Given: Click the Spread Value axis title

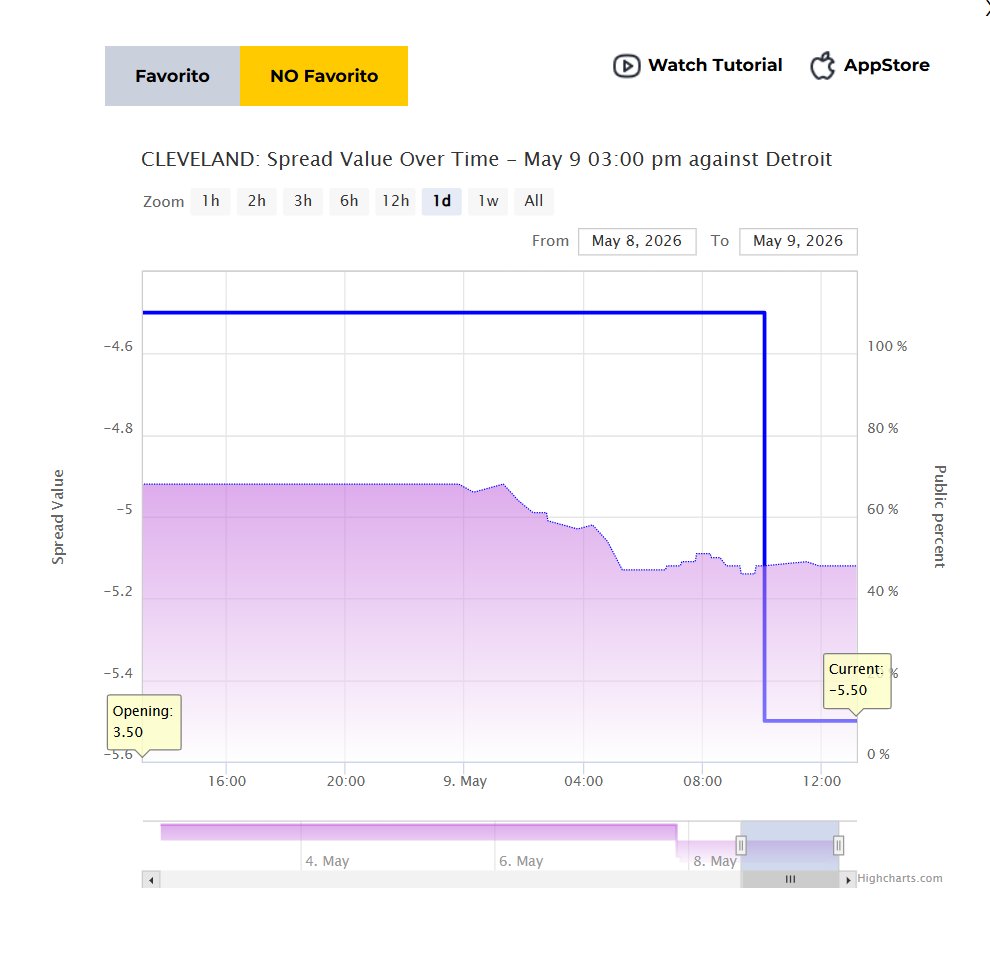Looking at the screenshot, I should tap(58, 517).
